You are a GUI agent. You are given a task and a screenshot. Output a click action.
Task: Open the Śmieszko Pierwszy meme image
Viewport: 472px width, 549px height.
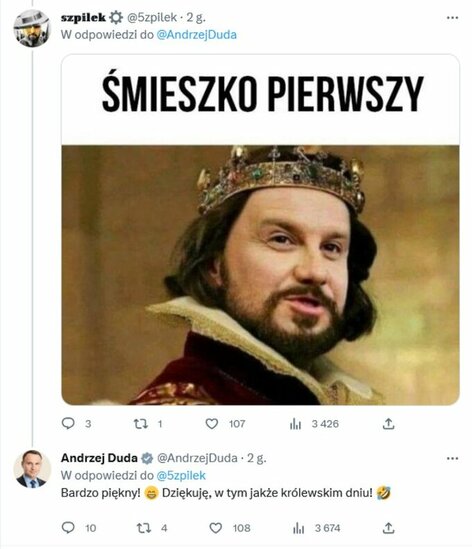click(x=260, y=230)
